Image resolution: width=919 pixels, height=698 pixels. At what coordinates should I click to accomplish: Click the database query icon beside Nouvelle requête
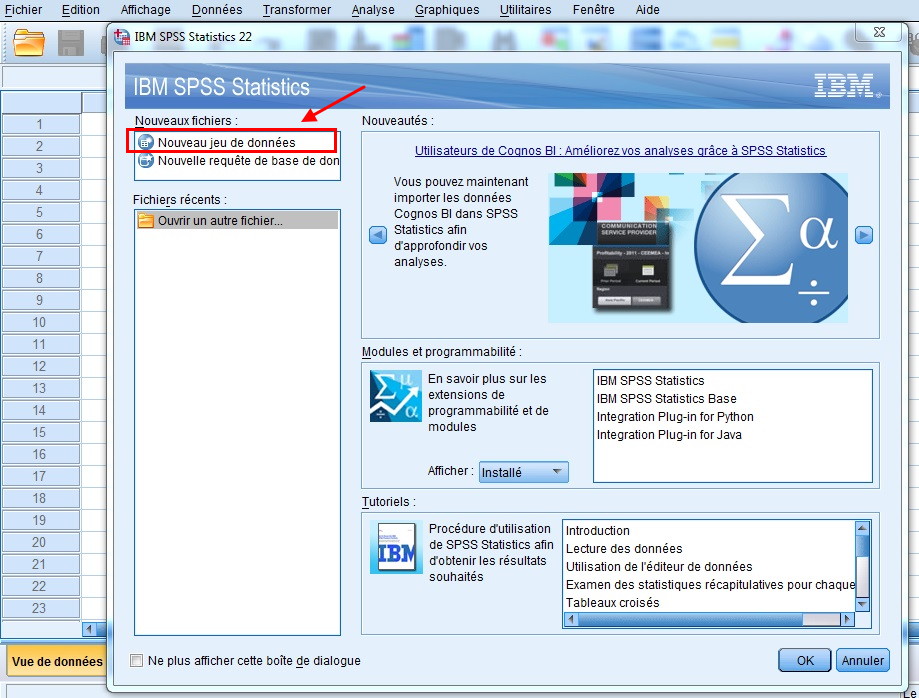pos(145,161)
